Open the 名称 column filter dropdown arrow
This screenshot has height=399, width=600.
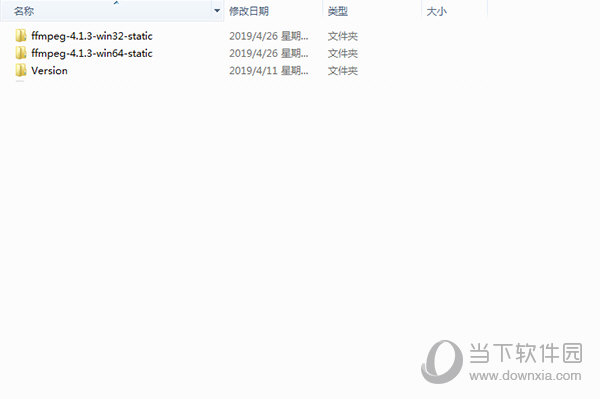pyautogui.click(x=217, y=11)
